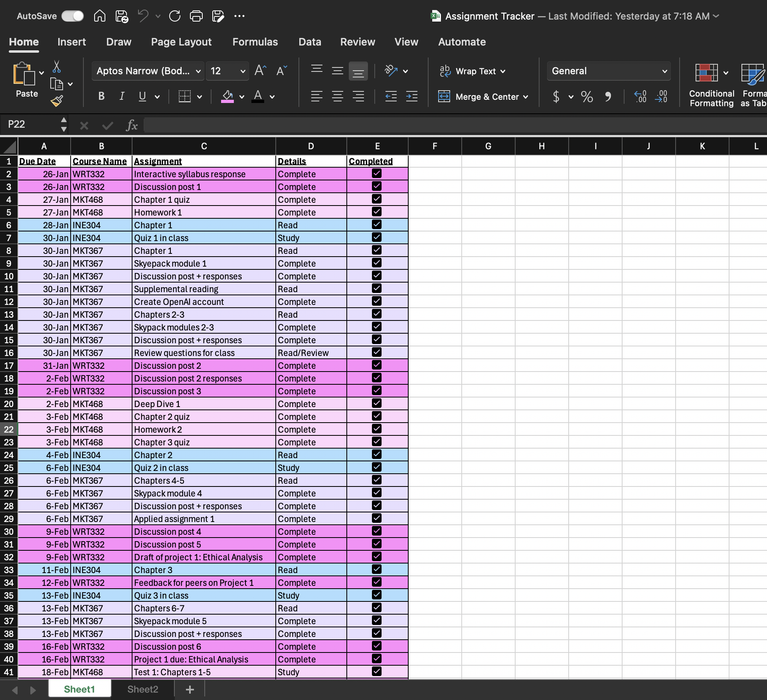Screen dimensions: 767x700
Task: Open the Wrap Text dropdown
Action: point(503,71)
